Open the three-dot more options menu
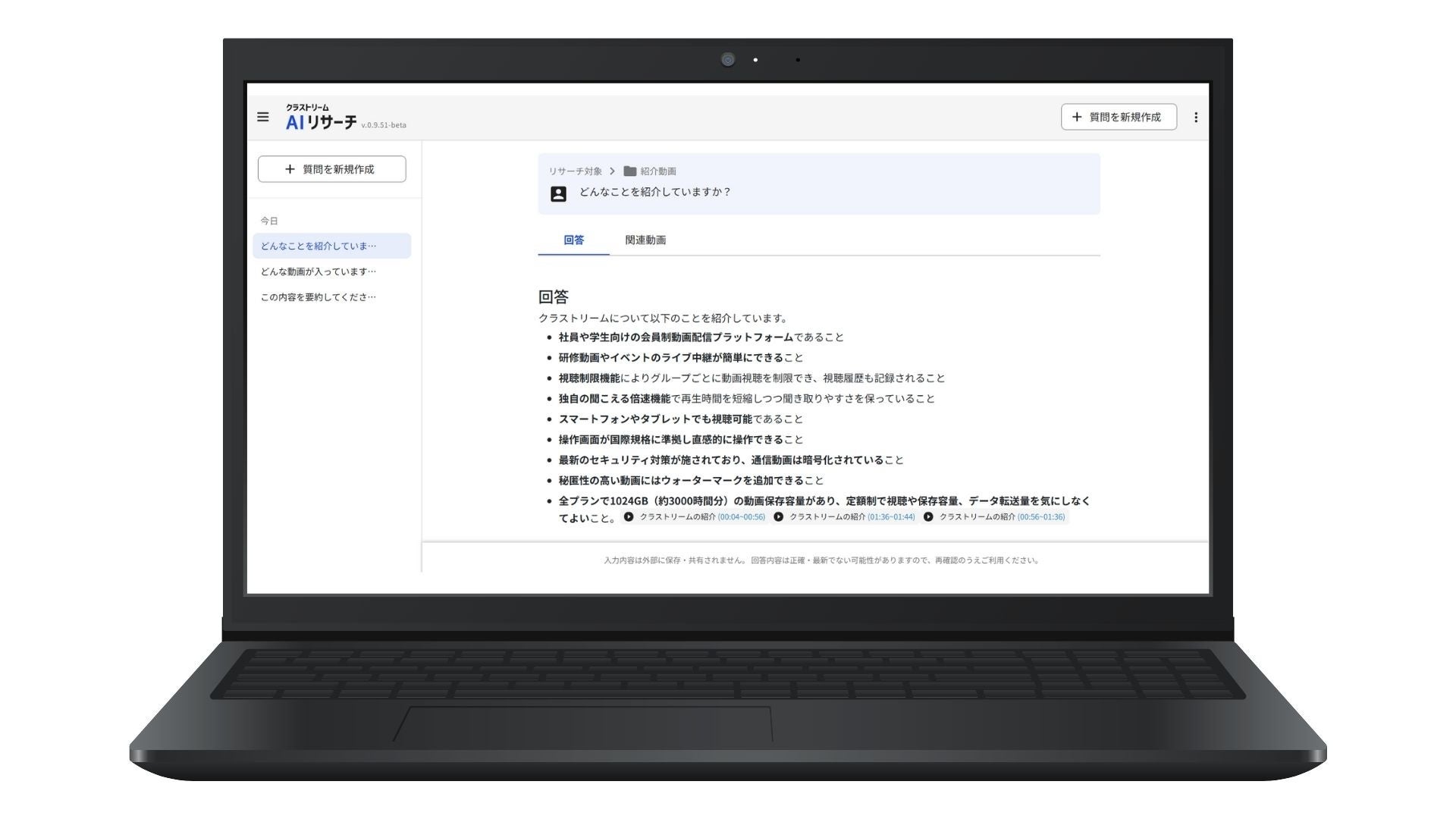 coord(1196,117)
